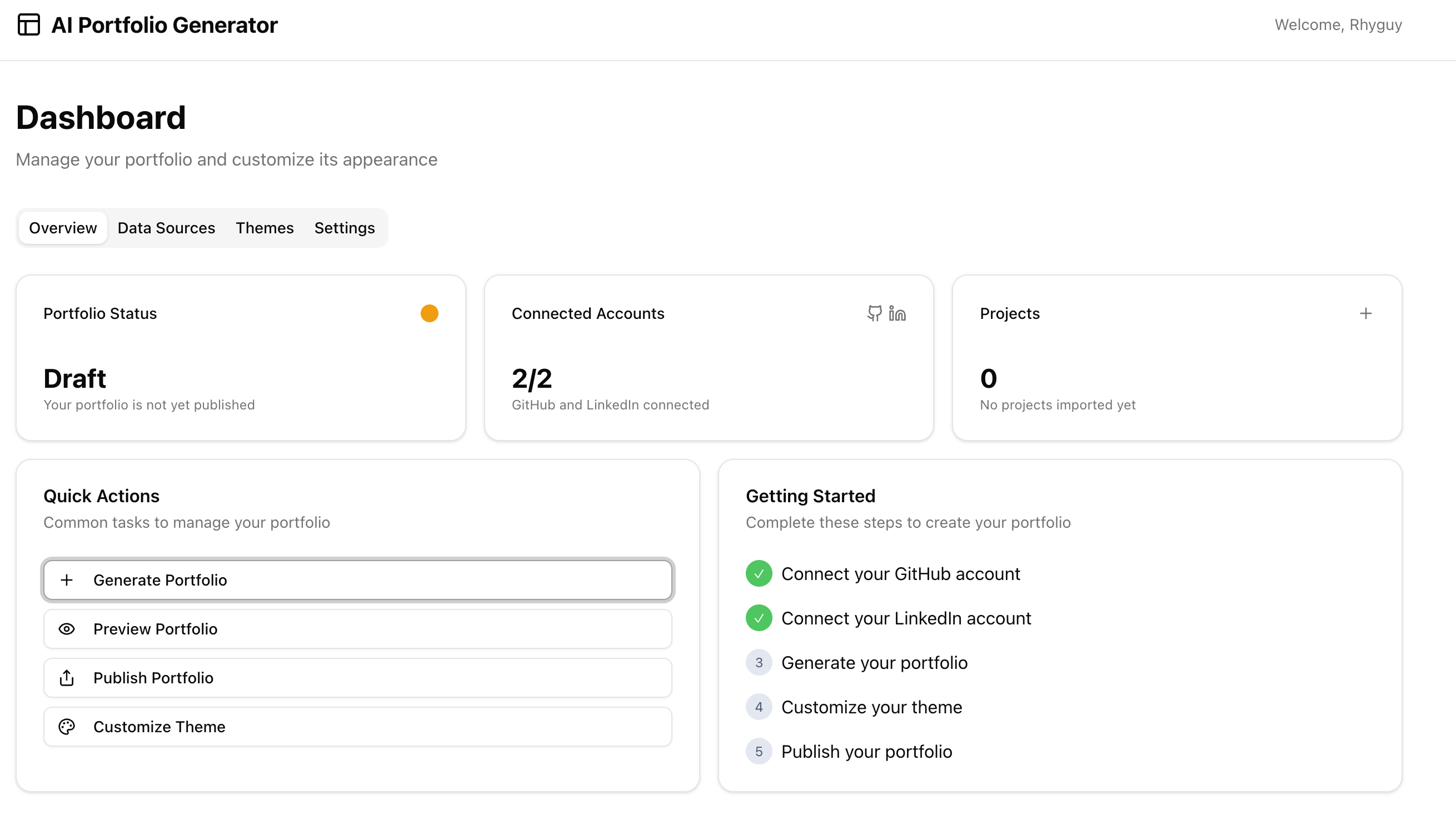Click the green check for GitHub step
The image size is (1456, 830).
[759, 573]
